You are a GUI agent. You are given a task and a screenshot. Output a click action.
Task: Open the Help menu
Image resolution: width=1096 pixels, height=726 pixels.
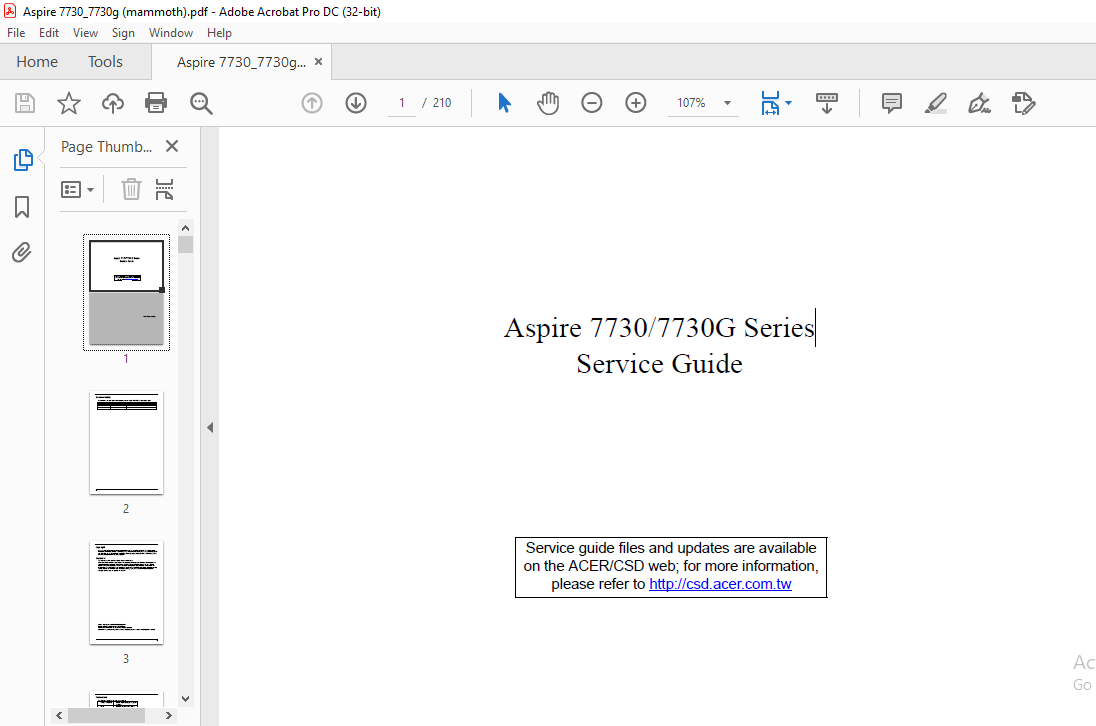219,33
